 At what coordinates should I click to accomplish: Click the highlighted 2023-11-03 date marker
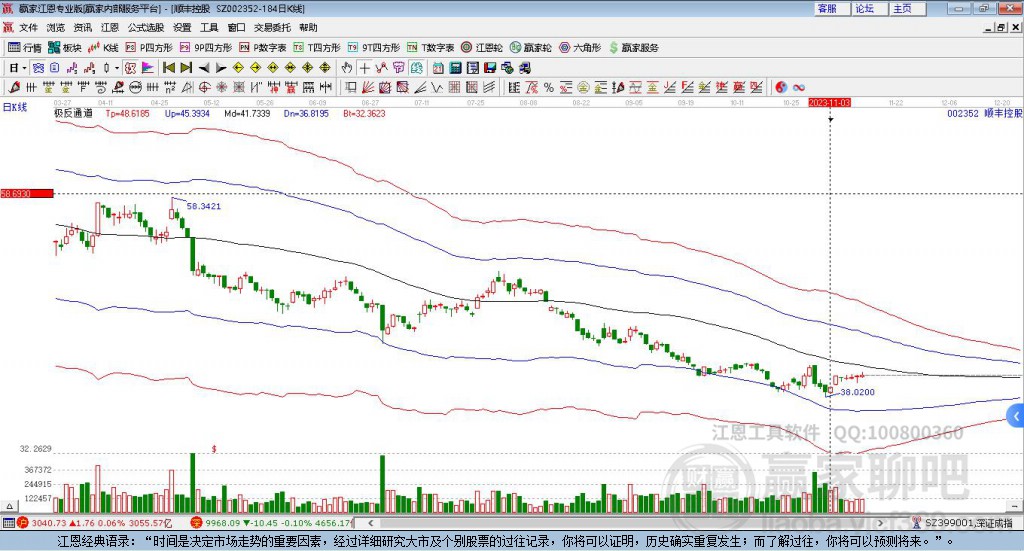pos(829,103)
